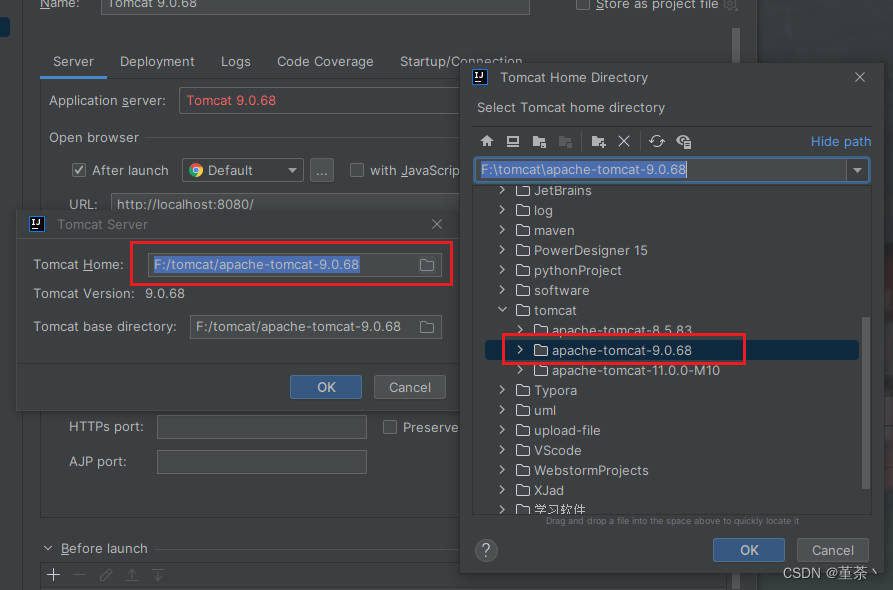Open the path history dropdown arrow
893x590 pixels.
click(857, 170)
